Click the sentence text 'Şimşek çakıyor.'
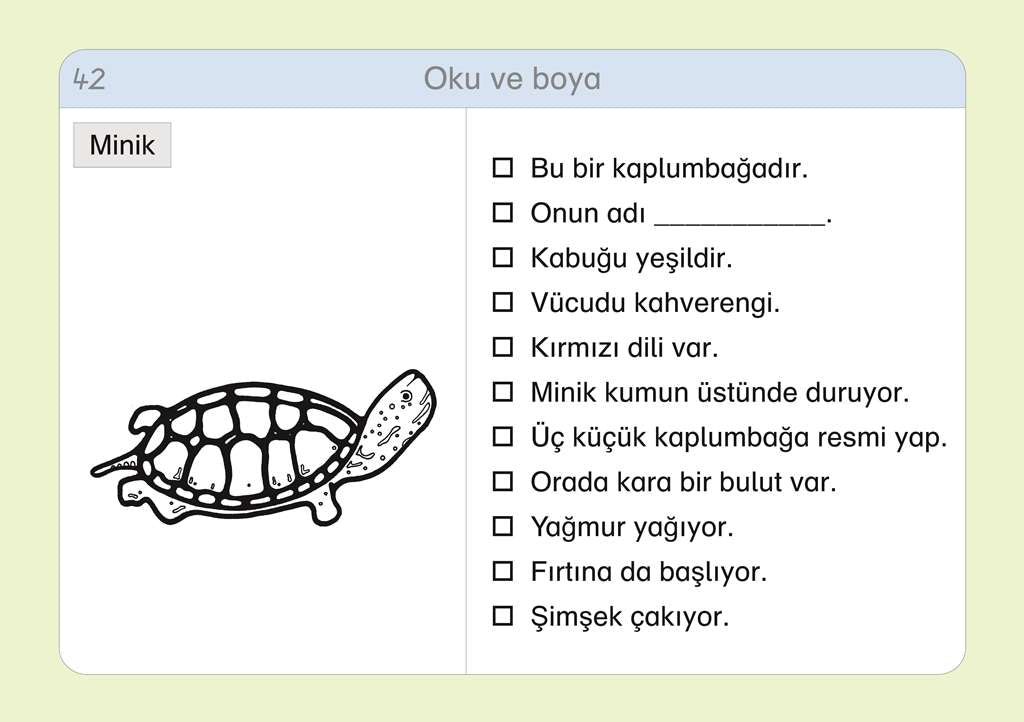This screenshot has height=722, width=1024. 630,617
